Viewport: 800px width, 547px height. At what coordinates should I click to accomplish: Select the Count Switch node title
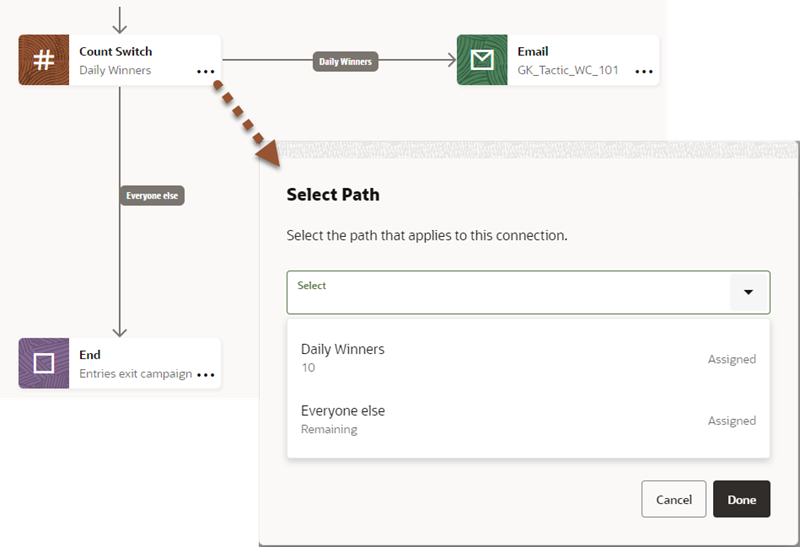[116, 51]
